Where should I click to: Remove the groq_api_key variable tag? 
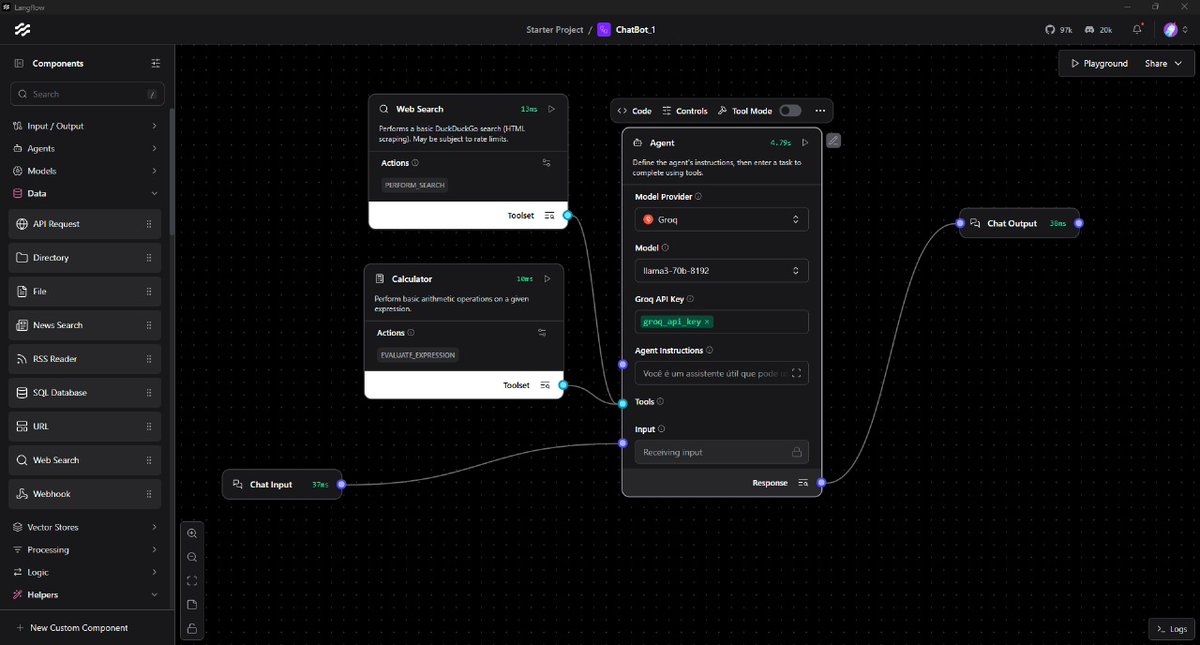[x=707, y=322]
